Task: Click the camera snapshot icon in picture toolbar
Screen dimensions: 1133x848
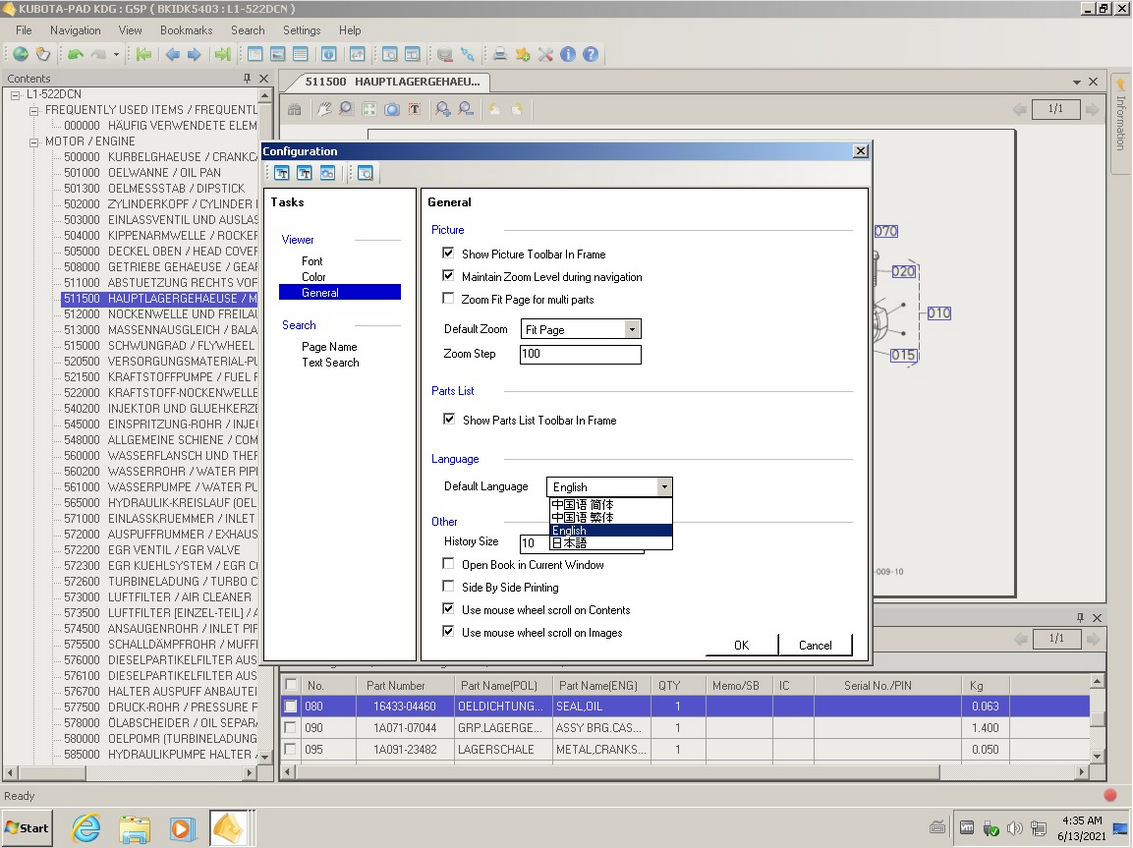Action: click(392, 109)
